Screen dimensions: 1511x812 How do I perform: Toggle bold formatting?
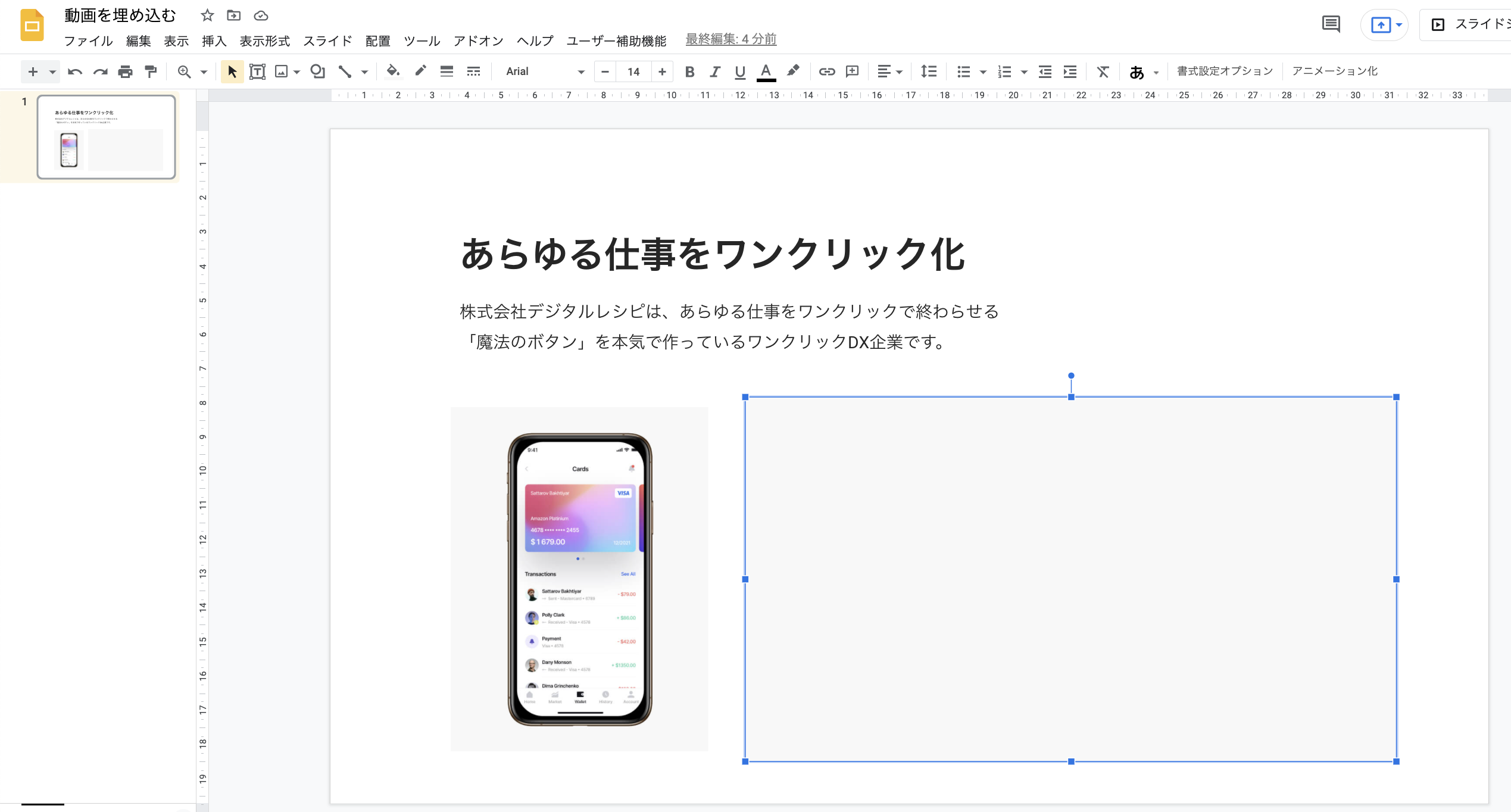[x=689, y=71]
